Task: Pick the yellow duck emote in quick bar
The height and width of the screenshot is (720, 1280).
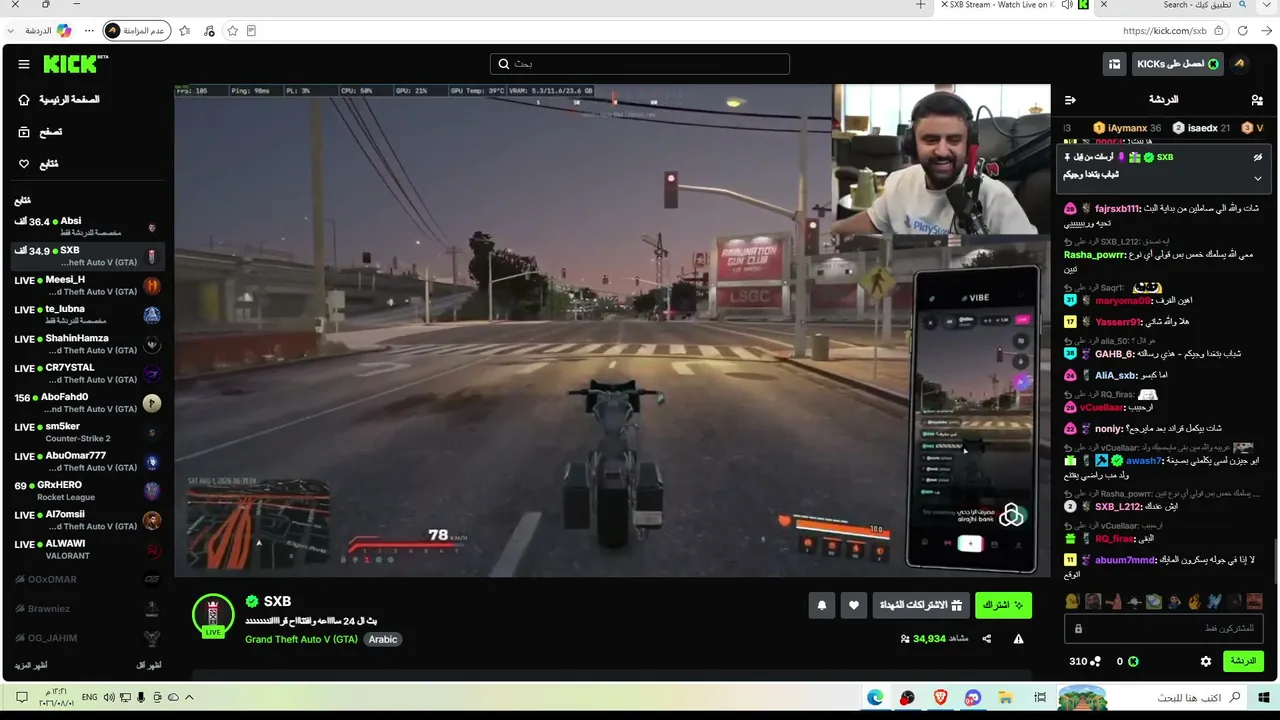Action: coord(1072,601)
